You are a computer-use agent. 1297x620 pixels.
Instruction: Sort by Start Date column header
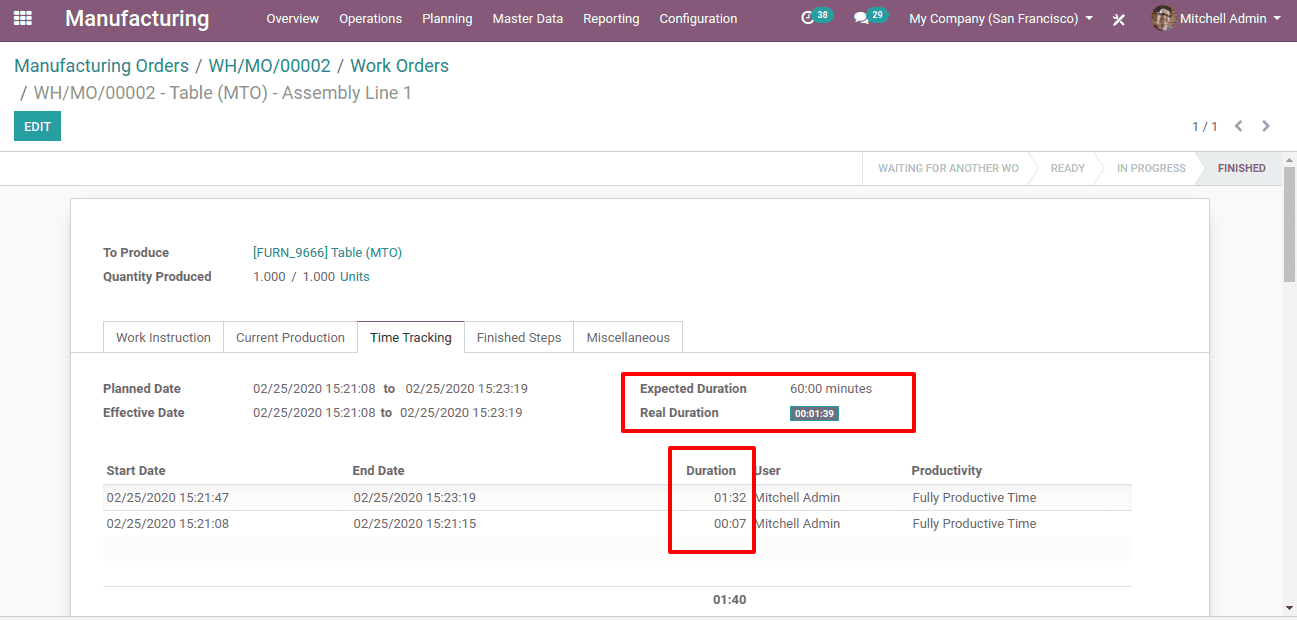tap(136, 470)
